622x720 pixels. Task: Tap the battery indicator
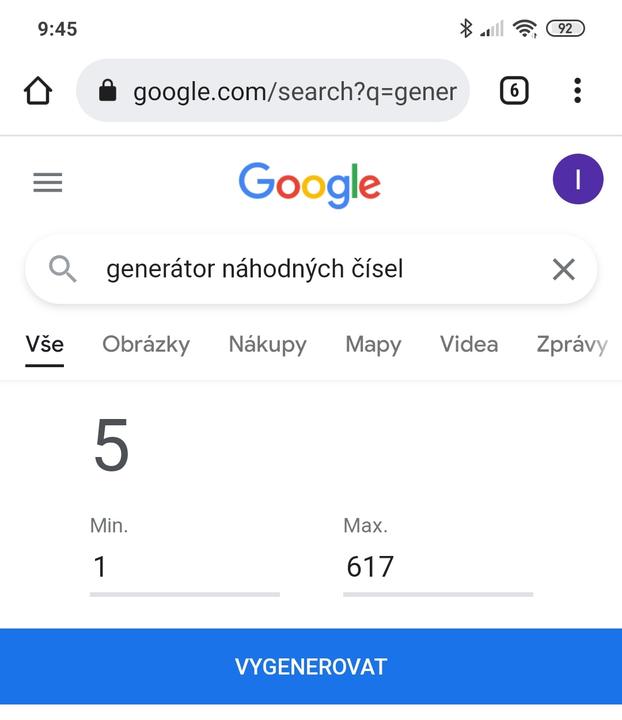coord(565,28)
